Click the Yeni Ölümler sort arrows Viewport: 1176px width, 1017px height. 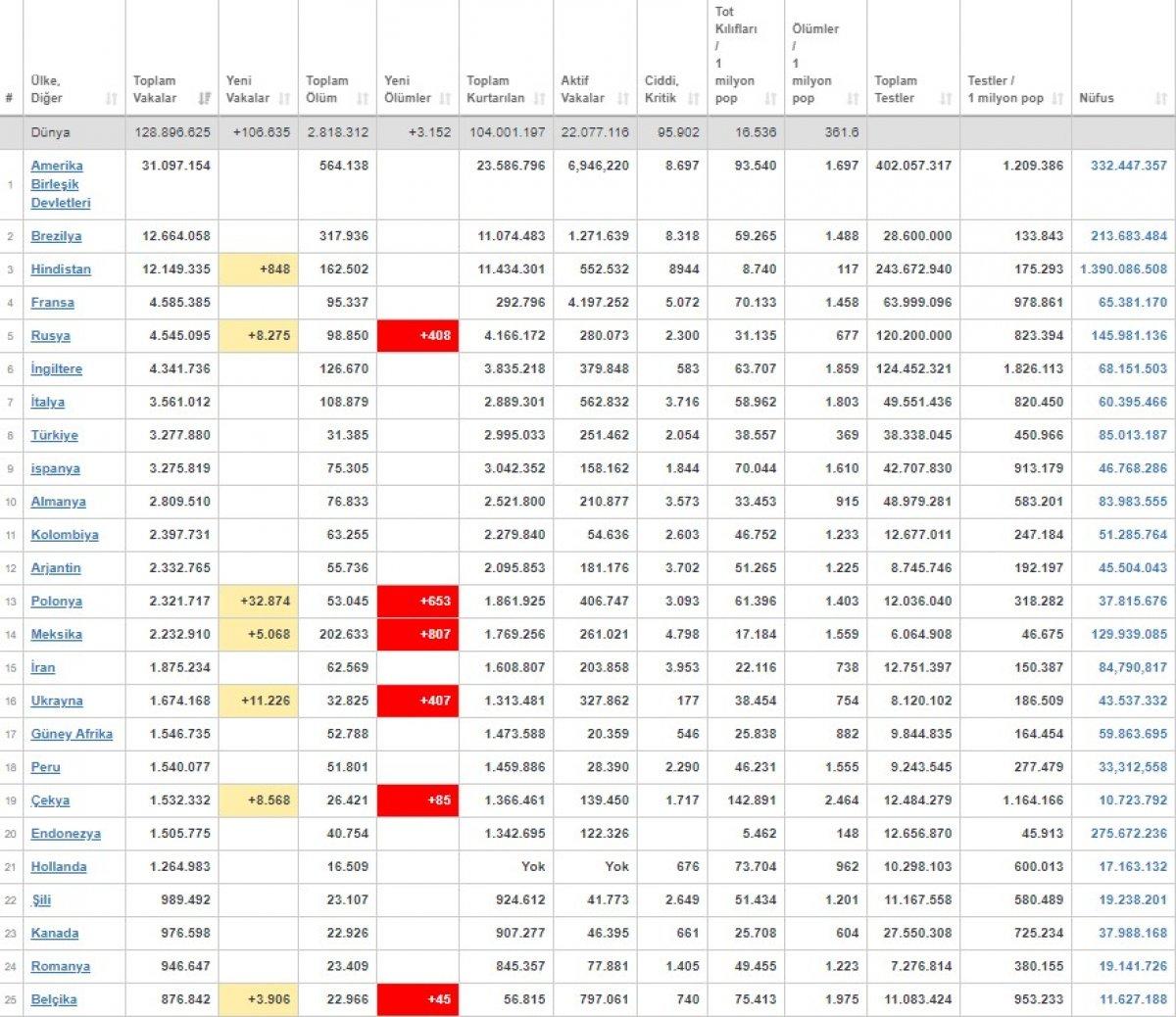[445, 98]
